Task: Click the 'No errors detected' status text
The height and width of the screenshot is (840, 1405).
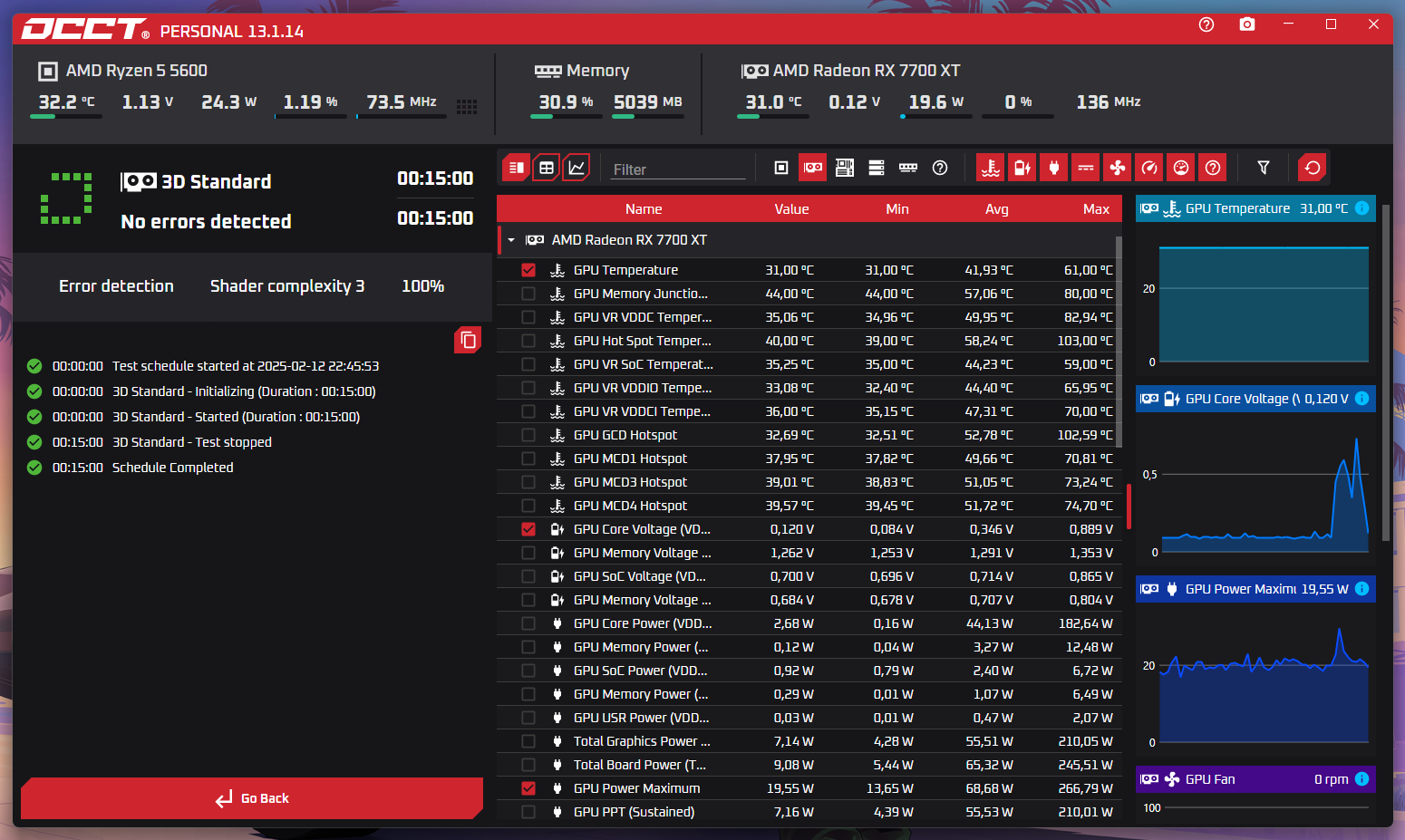Action: pyautogui.click(x=206, y=222)
